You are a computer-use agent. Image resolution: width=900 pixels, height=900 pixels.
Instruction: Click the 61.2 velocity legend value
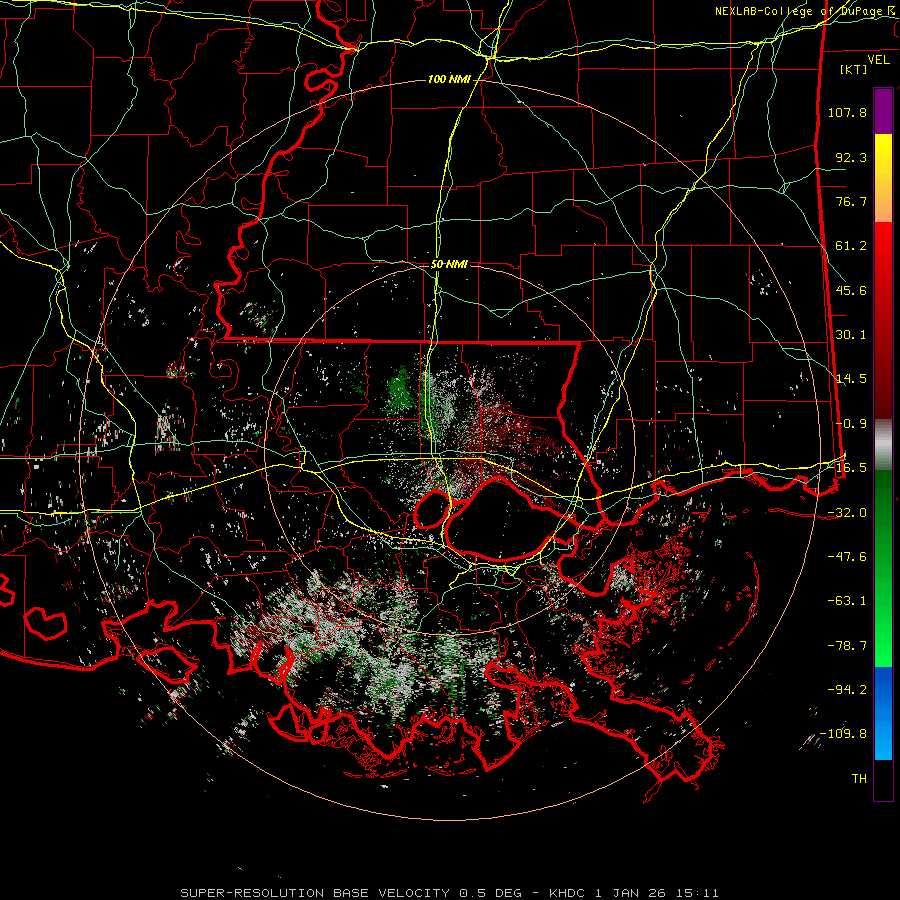(851, 246)
